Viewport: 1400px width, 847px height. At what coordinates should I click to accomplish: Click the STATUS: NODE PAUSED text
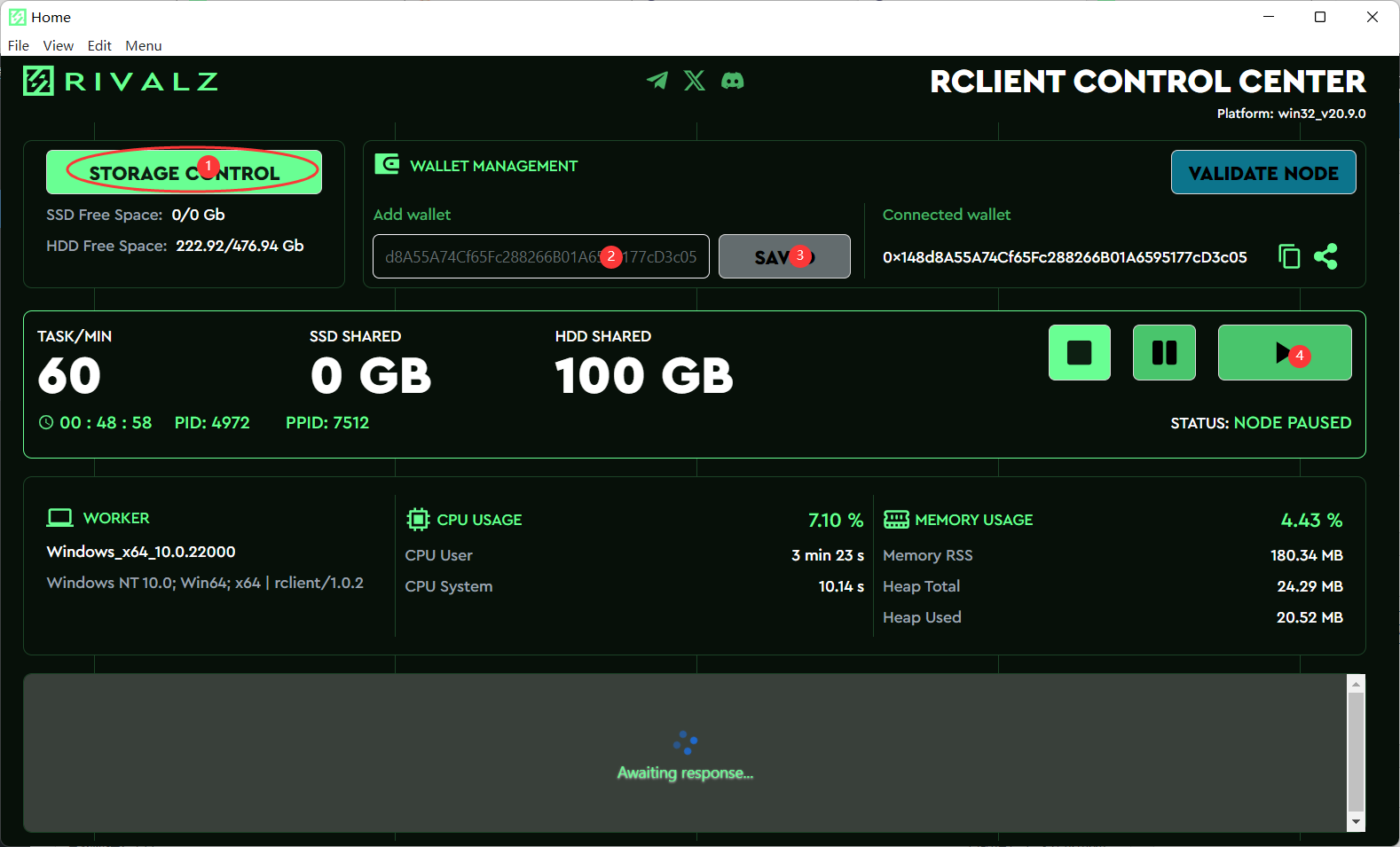(1261, 423)
